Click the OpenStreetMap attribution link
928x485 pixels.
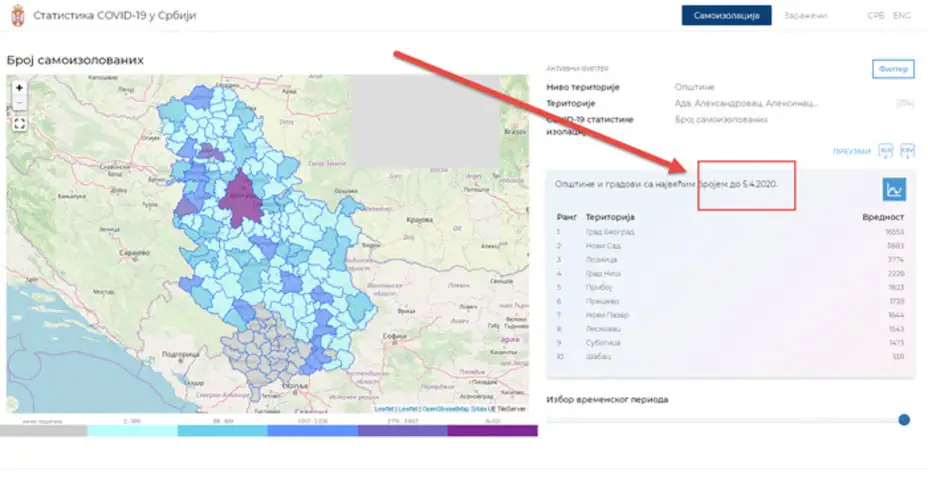(x=438, y=409)
